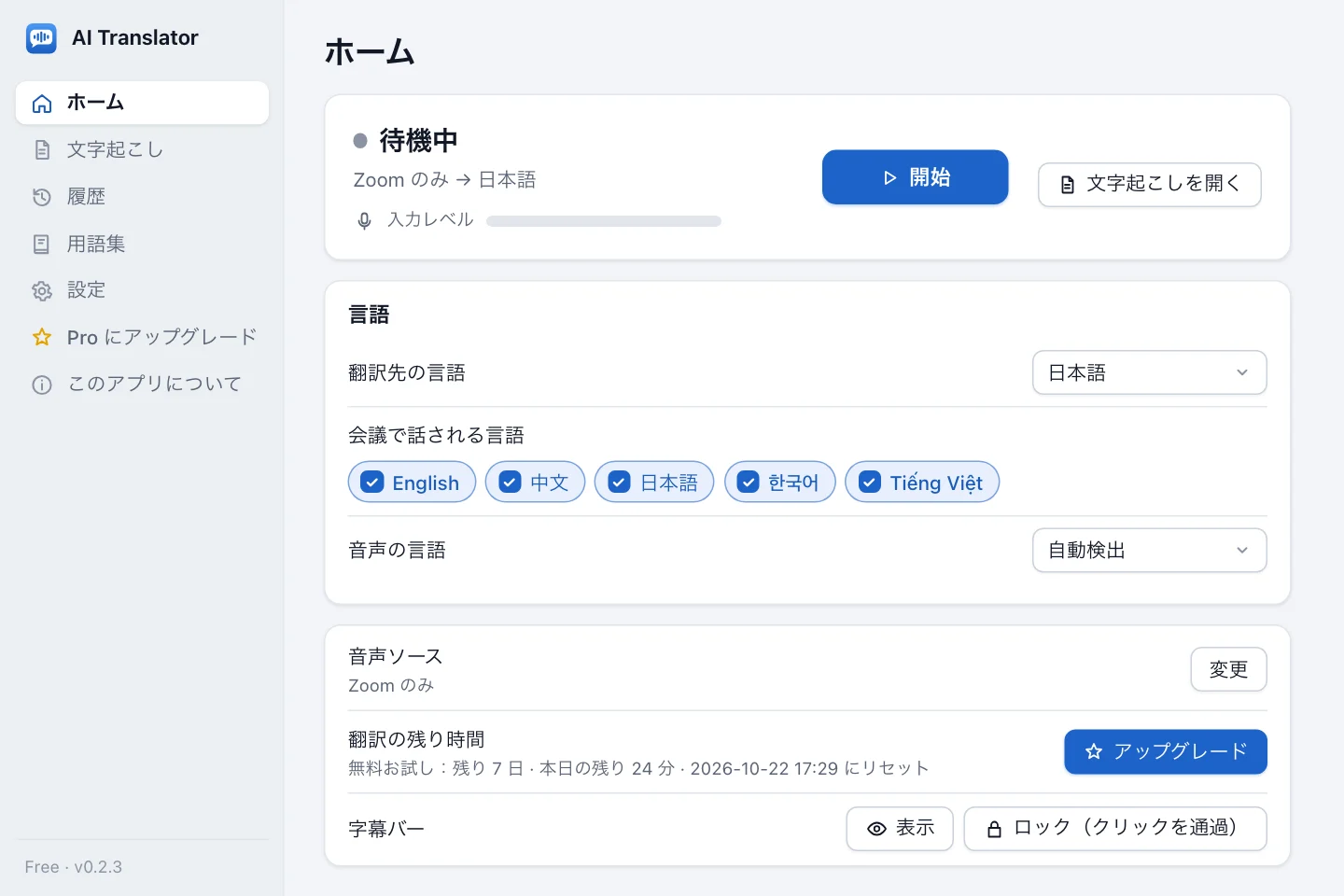Uncheck the 中文 language checkbox
This screenshot has width=1344, height=896.
(x=510, y=483)
